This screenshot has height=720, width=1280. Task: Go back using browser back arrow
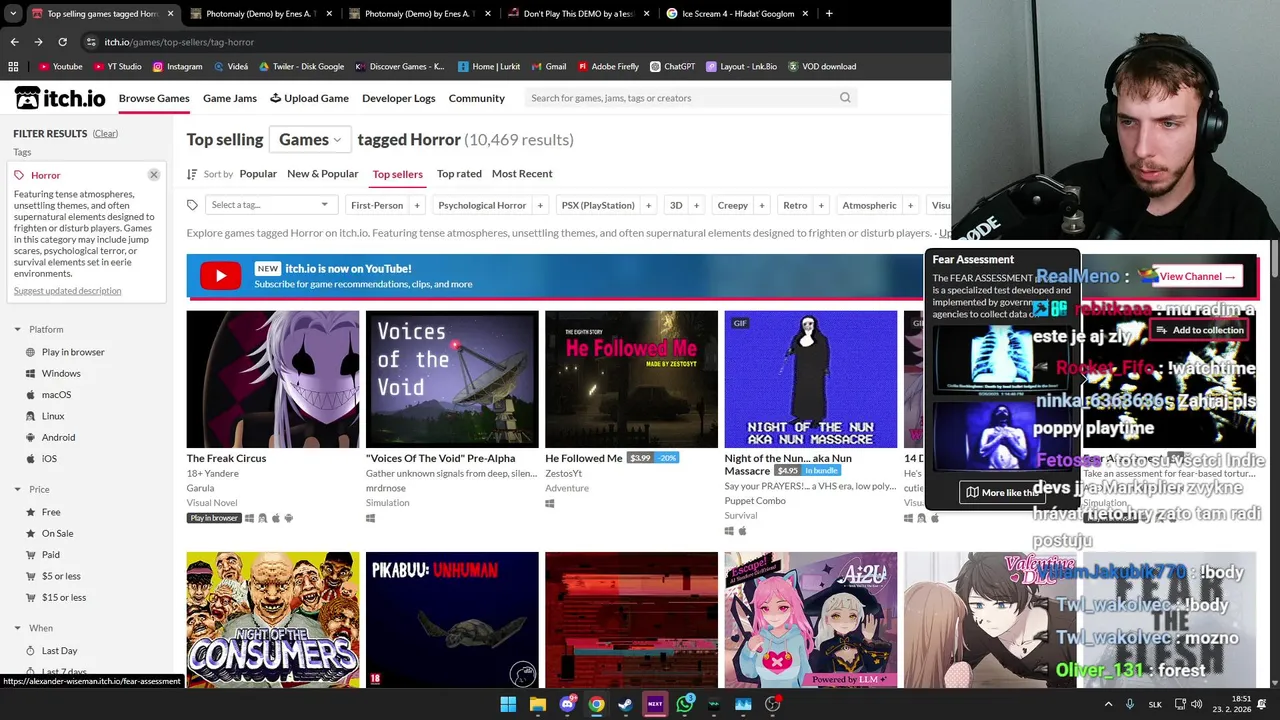(14, 42)
